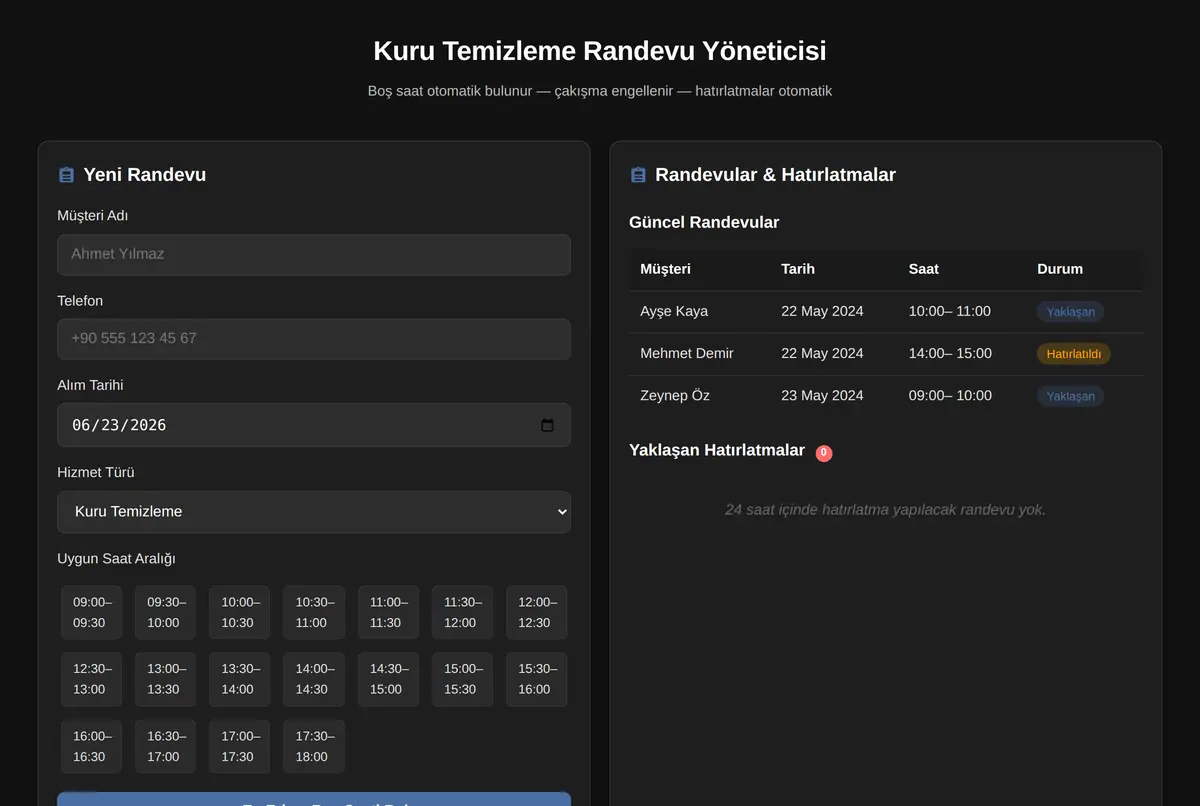Select the 13:30–14:00 time slot
The image size is (1200, 806).
pyautogui.click(x=239, y=679)
